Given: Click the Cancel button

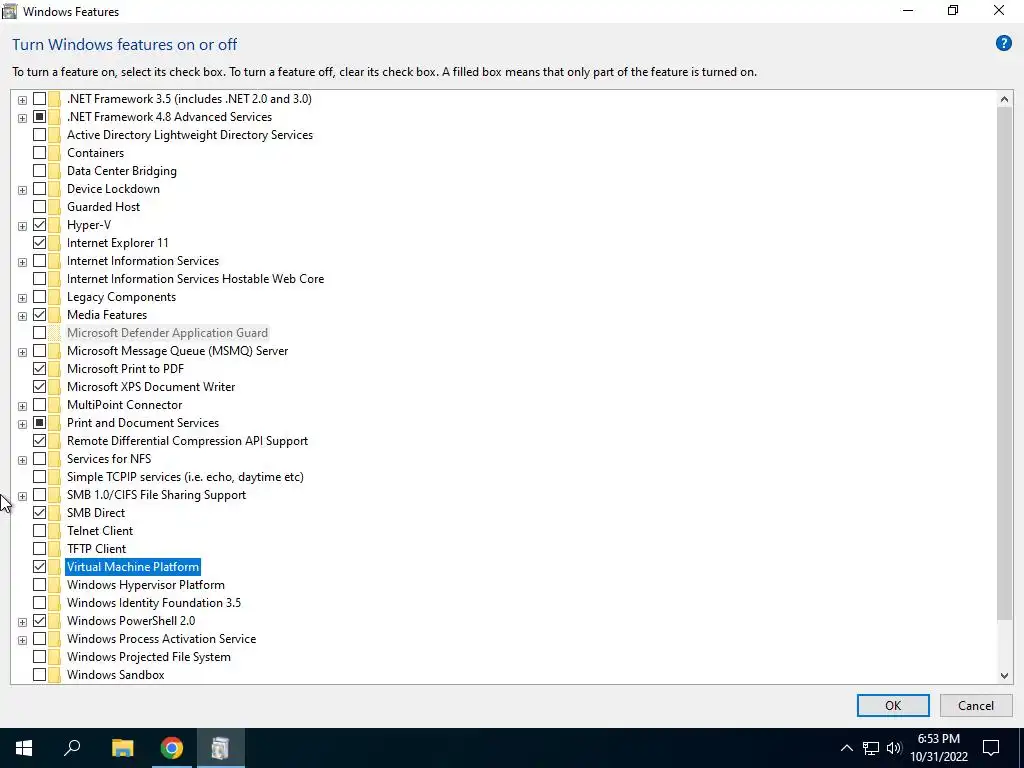Looking at the screenshot, I should click(976, 705).
